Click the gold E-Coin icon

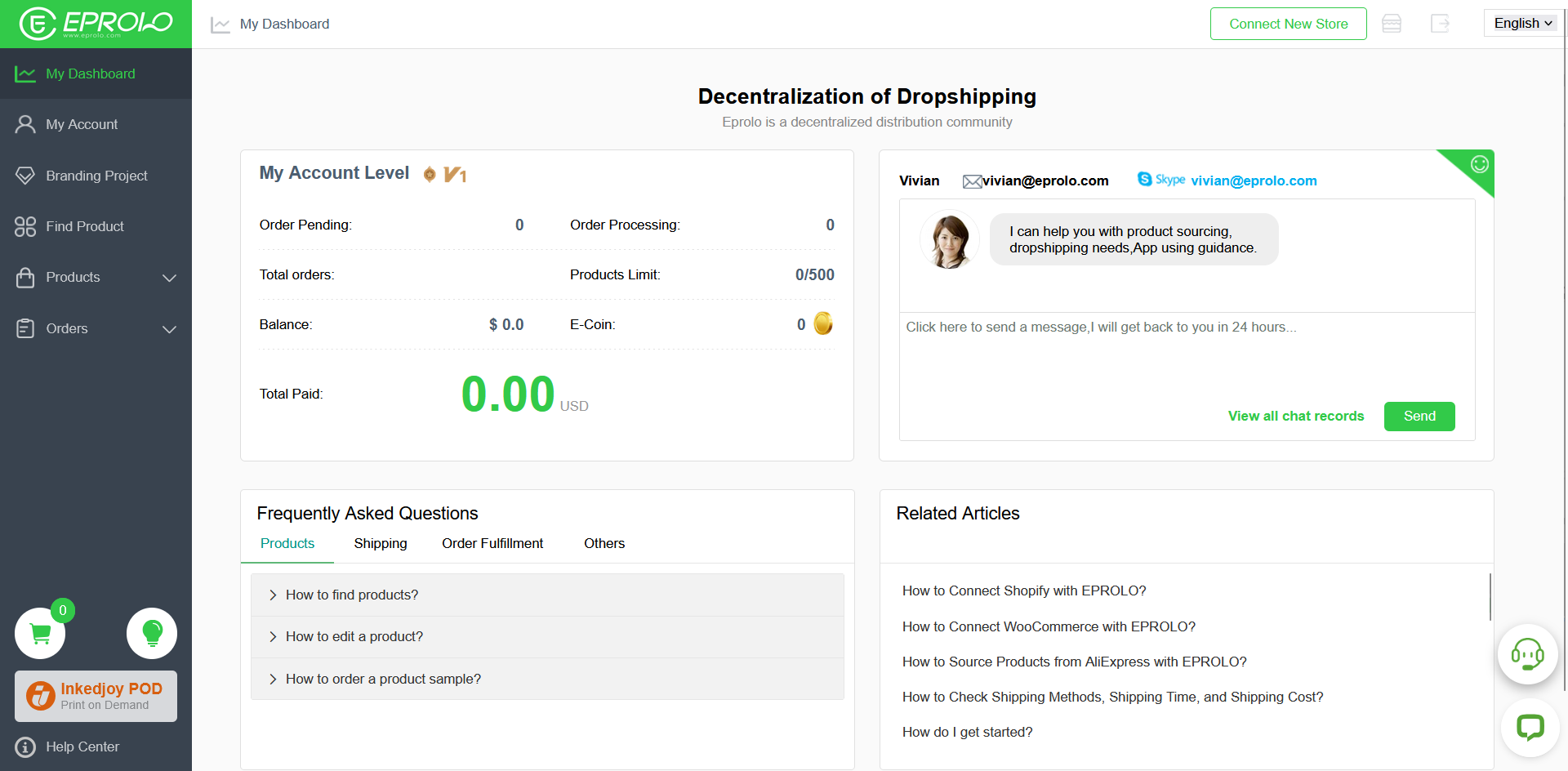[823, 323]
